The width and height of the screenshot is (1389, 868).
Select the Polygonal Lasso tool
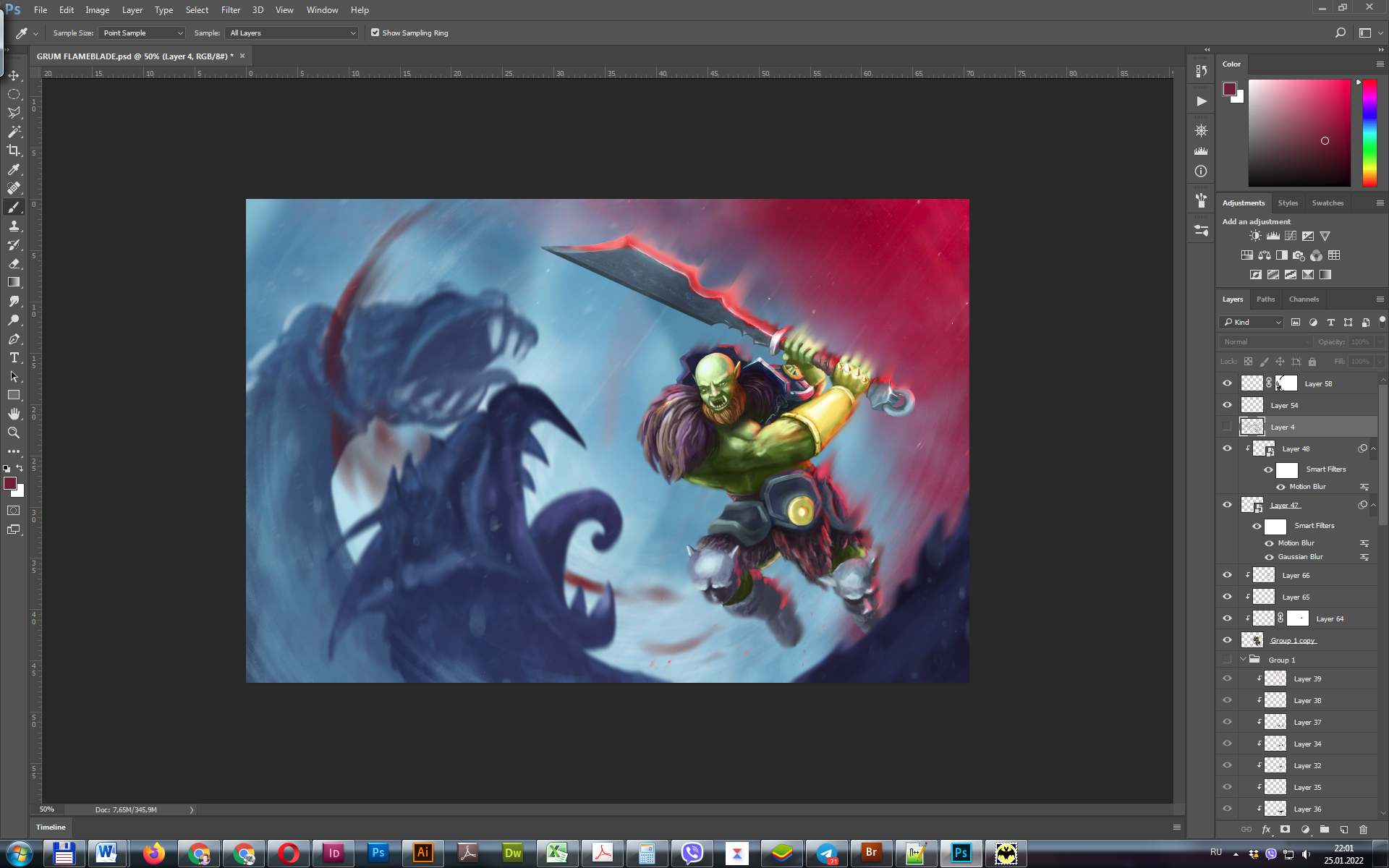point(14,113)
